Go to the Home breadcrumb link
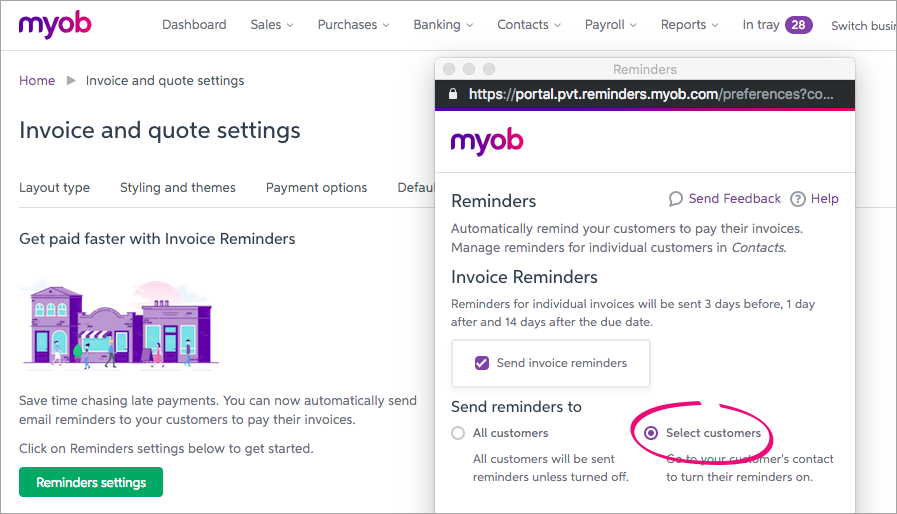This screenshot has height=514, width=897. (37, 80)
